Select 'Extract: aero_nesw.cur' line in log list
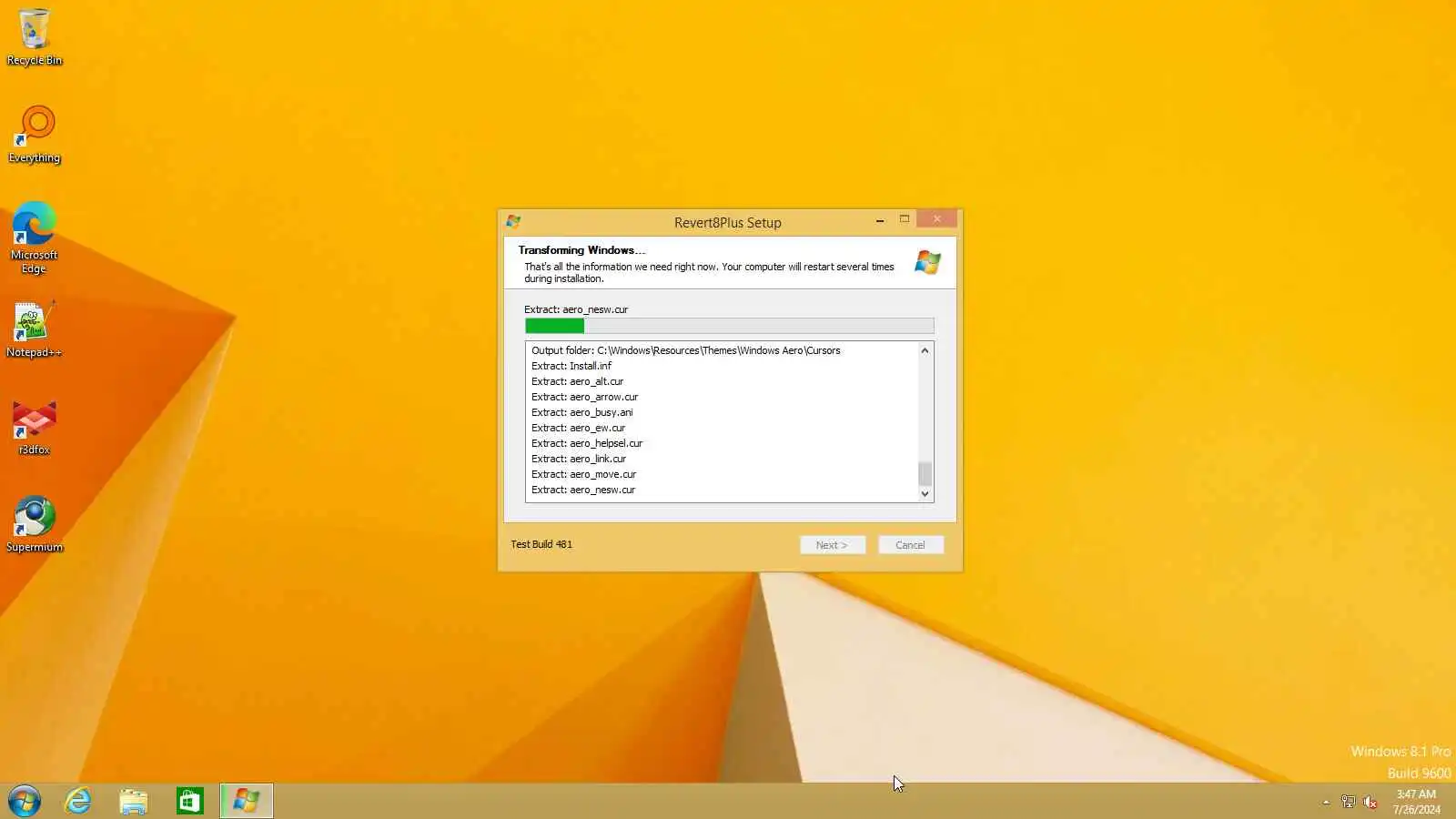1456x819 pixels. click(x=583, y=490)
